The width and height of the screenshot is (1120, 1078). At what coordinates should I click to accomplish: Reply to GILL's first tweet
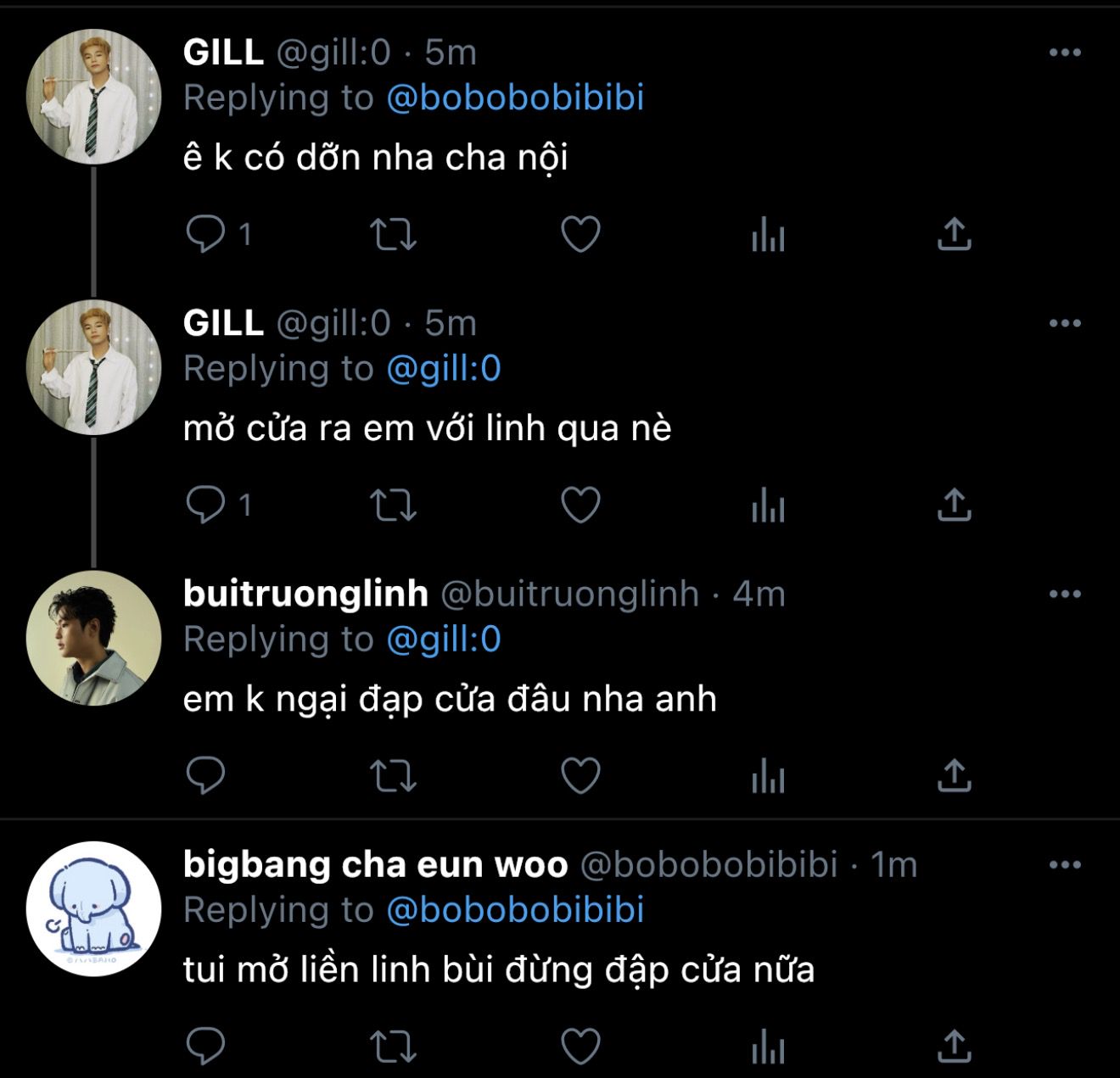click(x=205, y=234)
